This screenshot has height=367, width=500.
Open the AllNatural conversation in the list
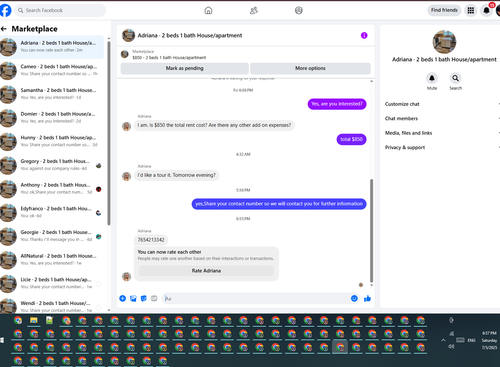(52, 260)
